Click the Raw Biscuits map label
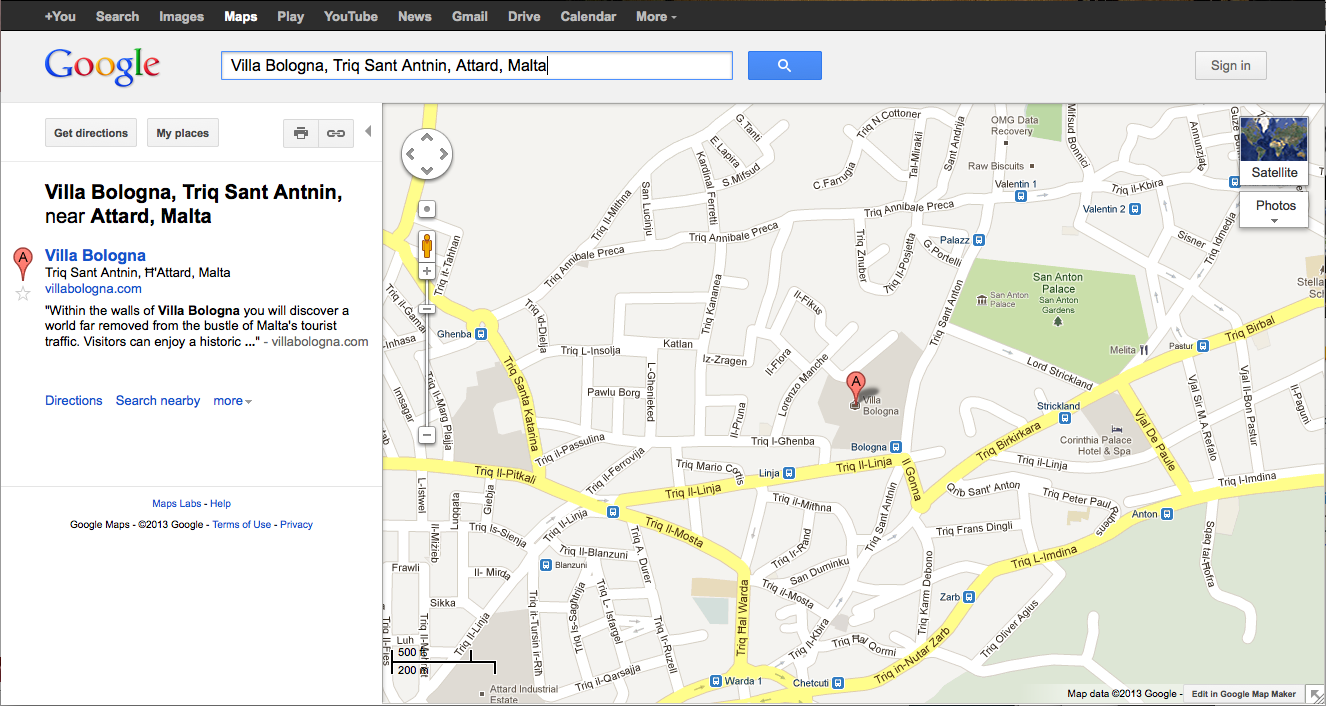 [x=996, y=166]
